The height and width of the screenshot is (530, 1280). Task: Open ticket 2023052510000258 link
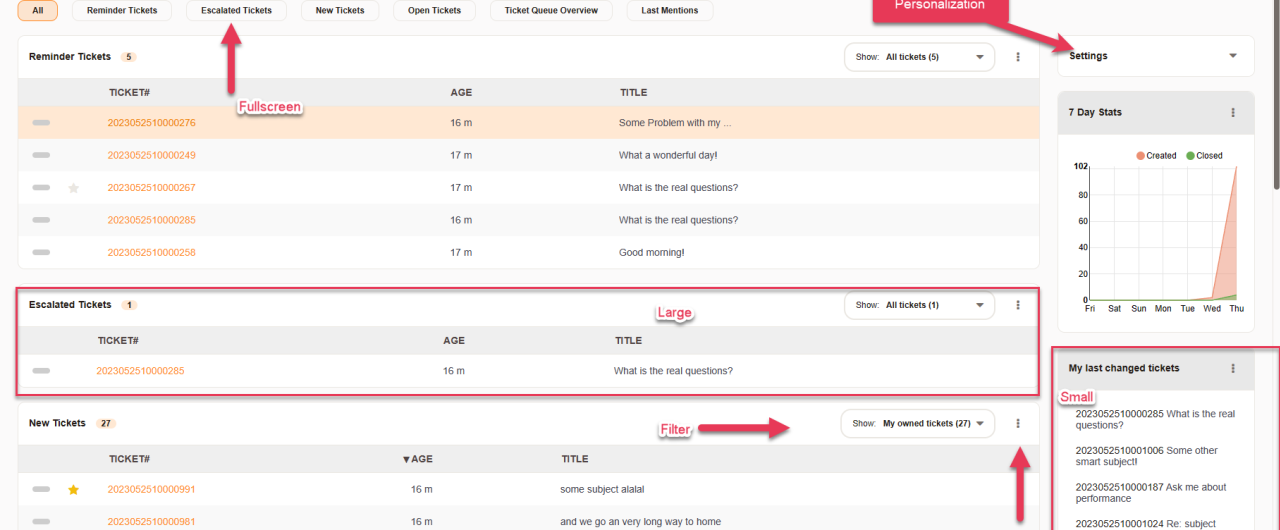151,253
